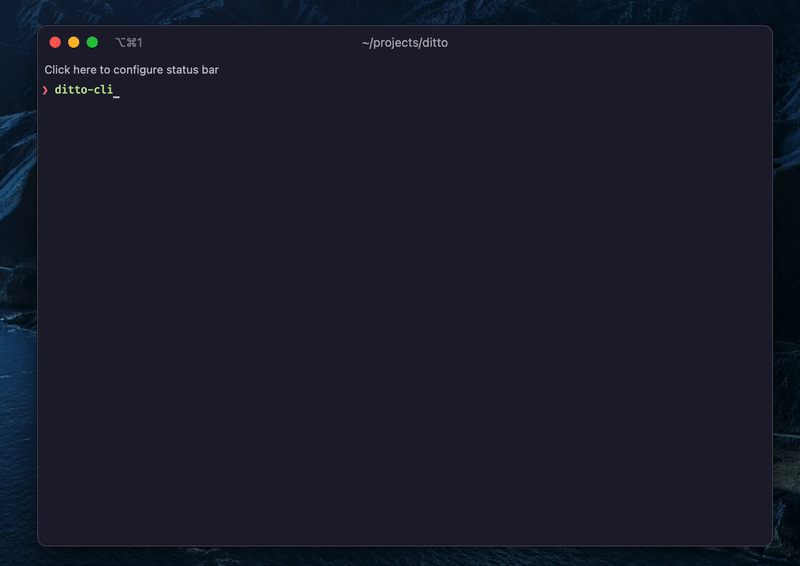Click the yellow minimize window button
Image resolution: width=800 pixels, height=566 pixels.
73,42
